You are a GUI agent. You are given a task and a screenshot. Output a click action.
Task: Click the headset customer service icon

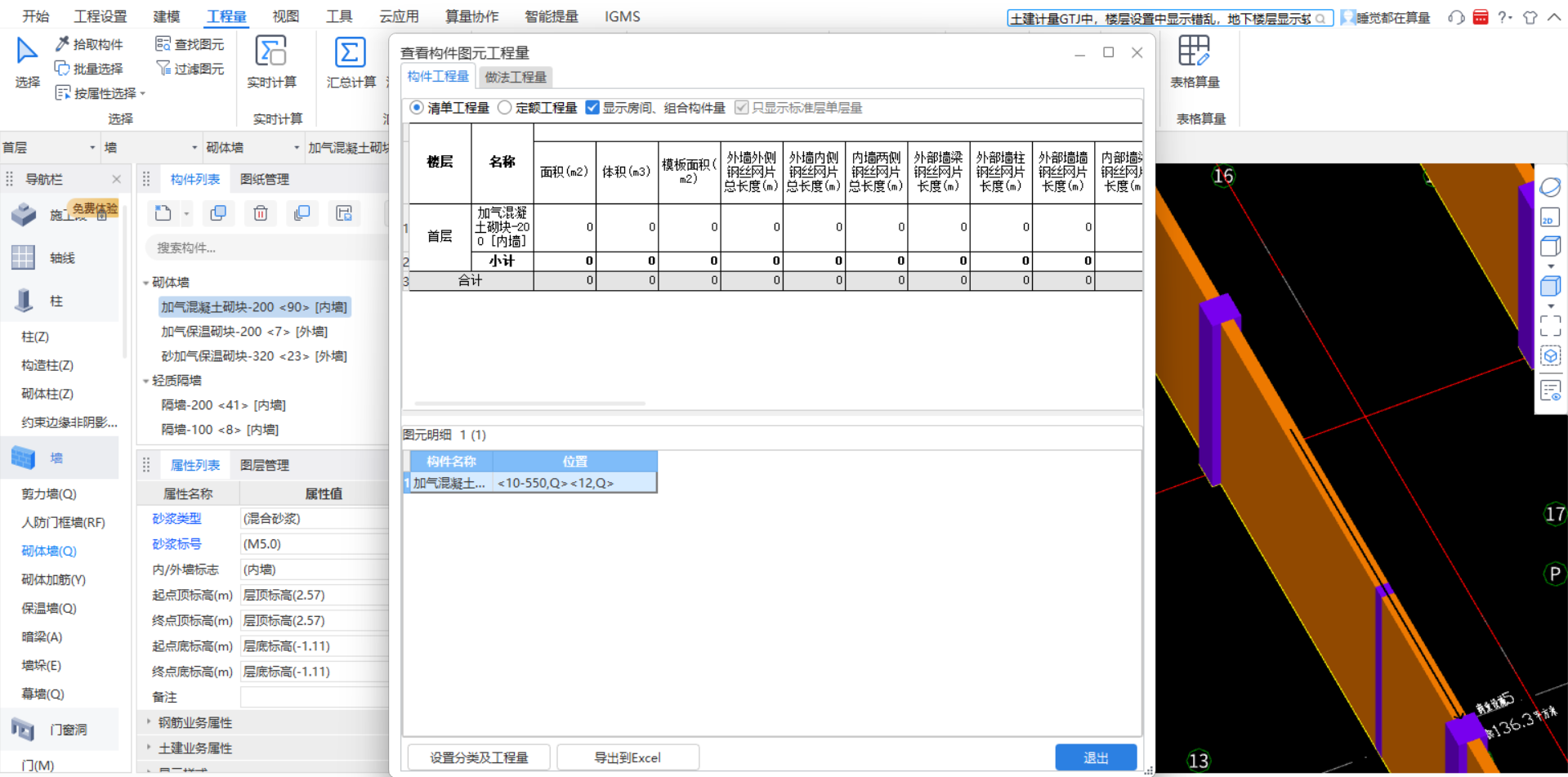click(1456, 17)
